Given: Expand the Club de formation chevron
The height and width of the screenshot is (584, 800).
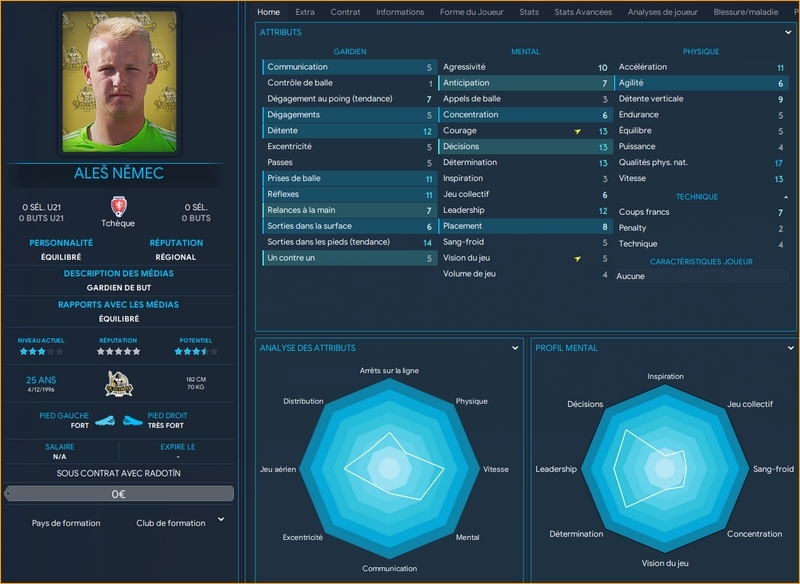Looking at the screenshot, I should (x=221, y=519).
